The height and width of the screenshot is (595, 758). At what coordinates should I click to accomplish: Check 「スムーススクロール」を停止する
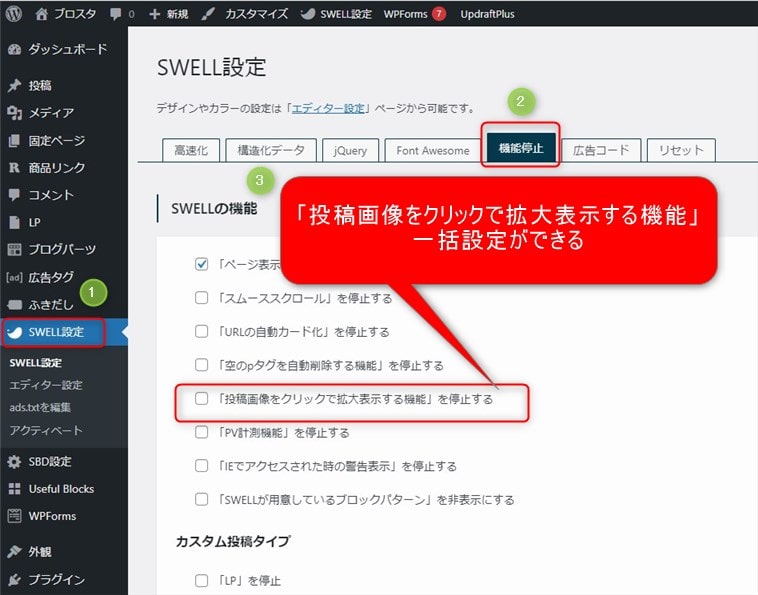(202, 298)
